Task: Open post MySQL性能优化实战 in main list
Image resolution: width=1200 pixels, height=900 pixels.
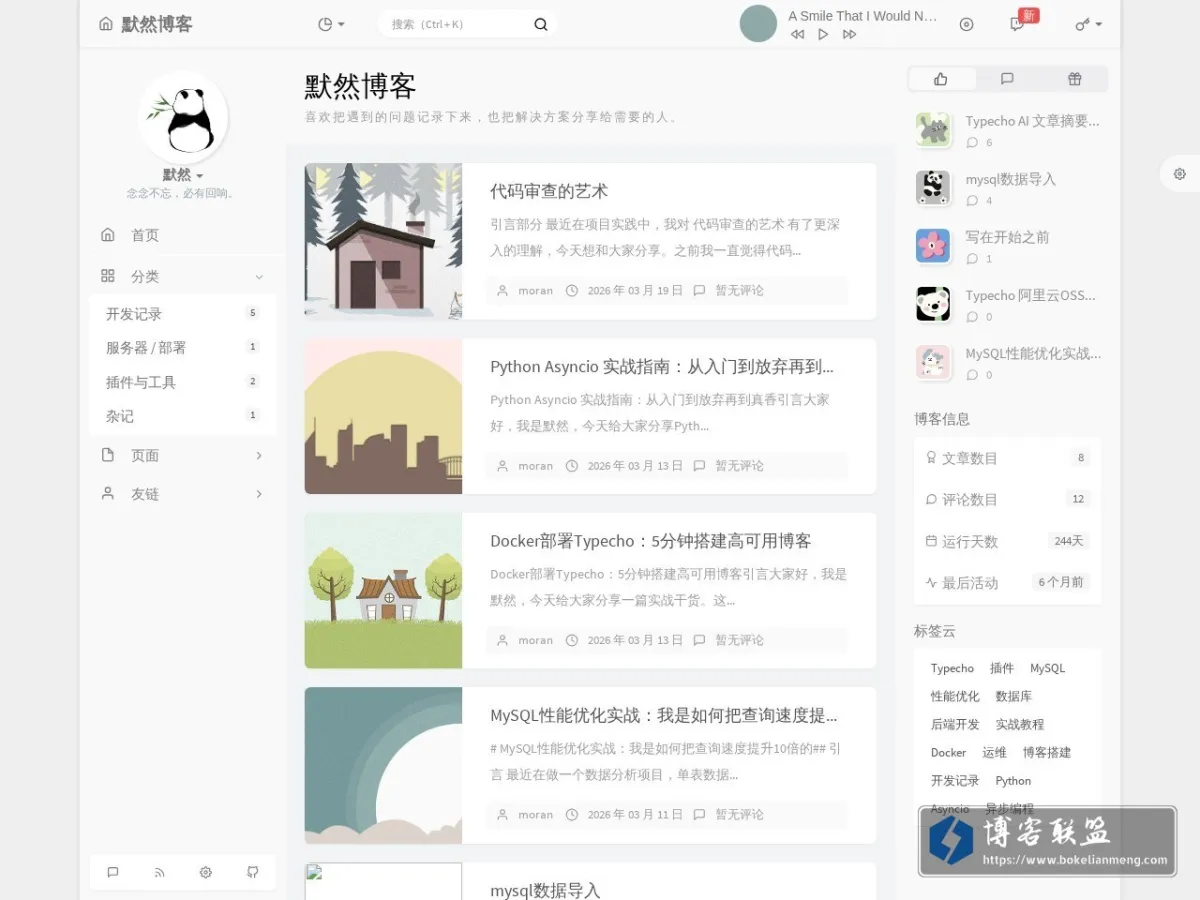Action: pyautogui.click(x=664, y=715)
